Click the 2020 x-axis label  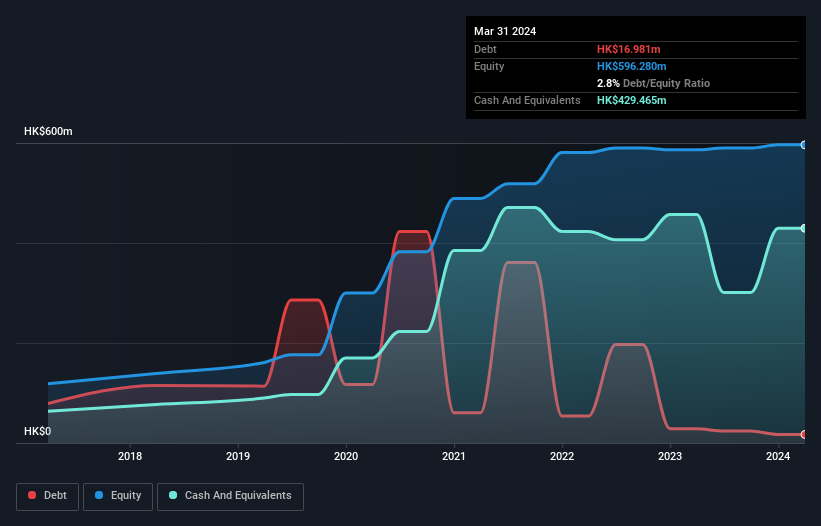pyautogui.click(x=346, y=456)
